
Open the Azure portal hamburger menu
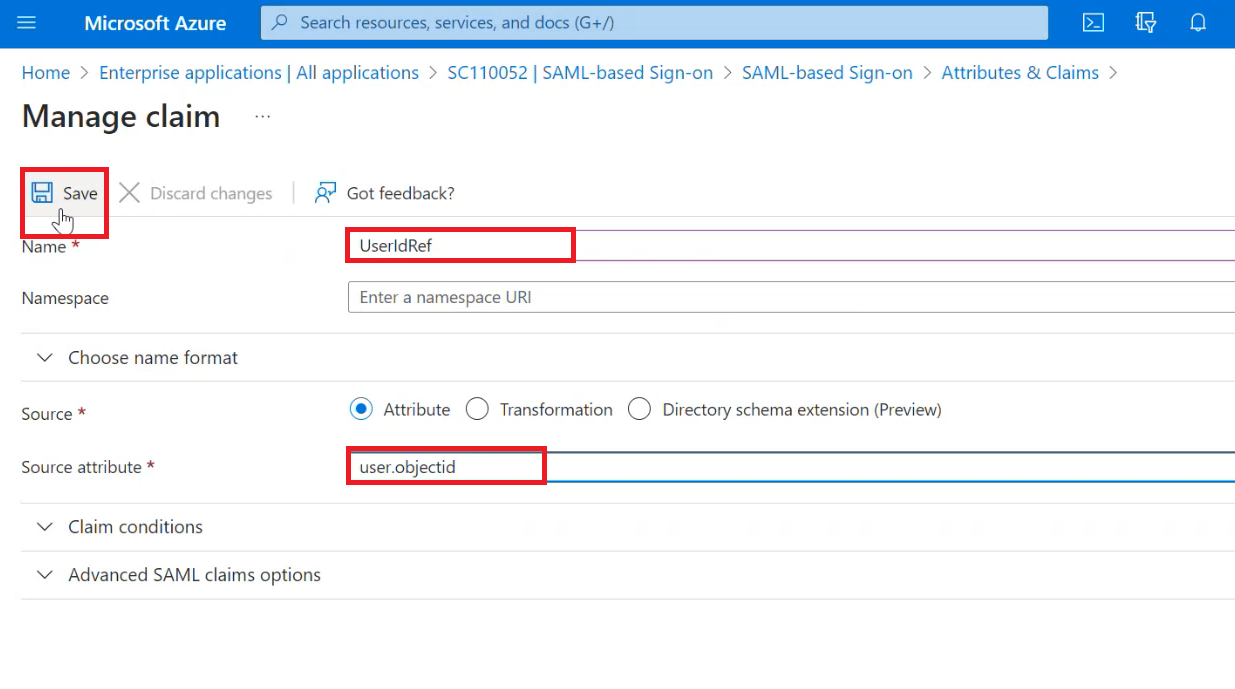point(27,23)
